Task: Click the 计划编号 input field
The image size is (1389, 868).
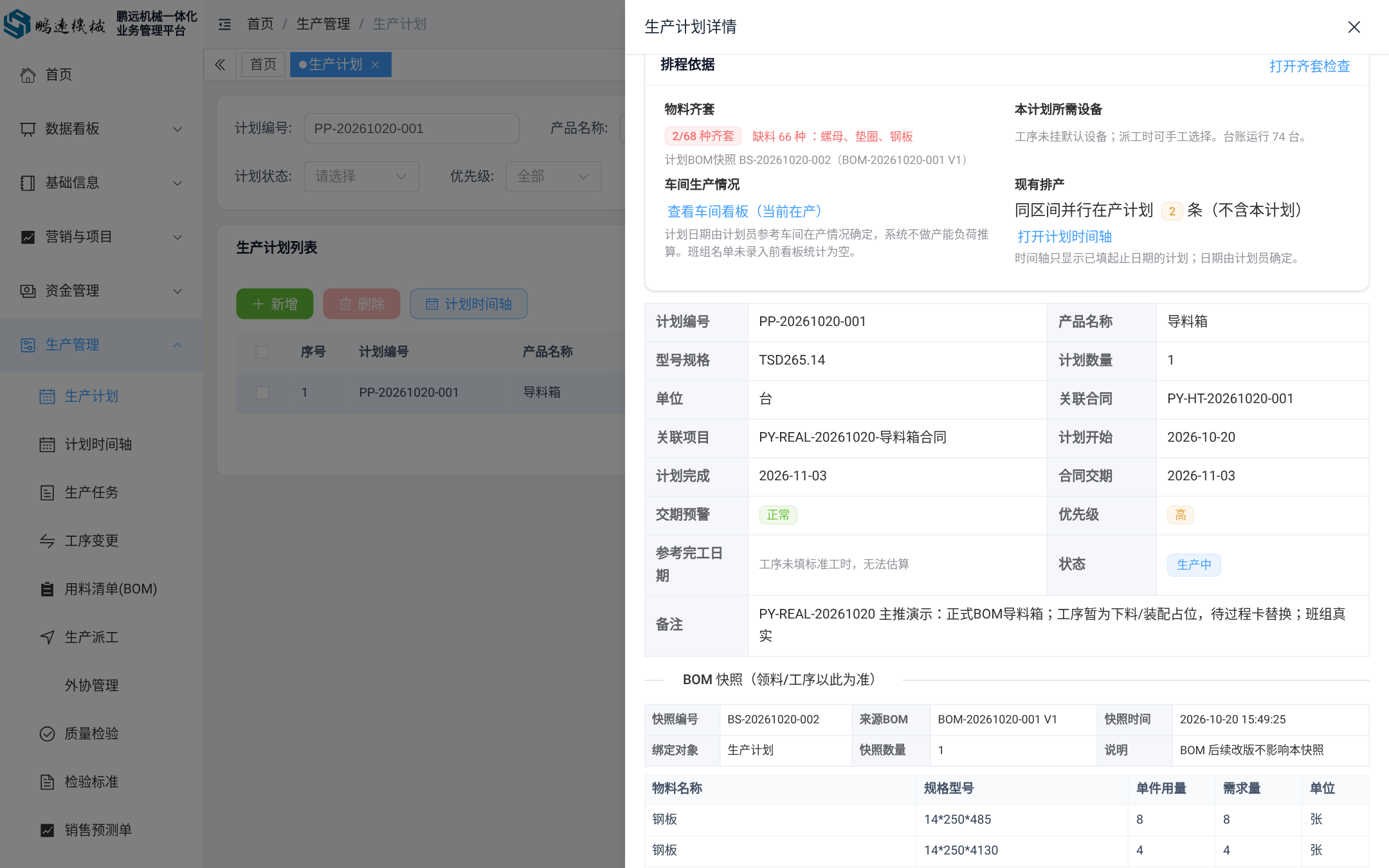Action: tap(412, 129)
